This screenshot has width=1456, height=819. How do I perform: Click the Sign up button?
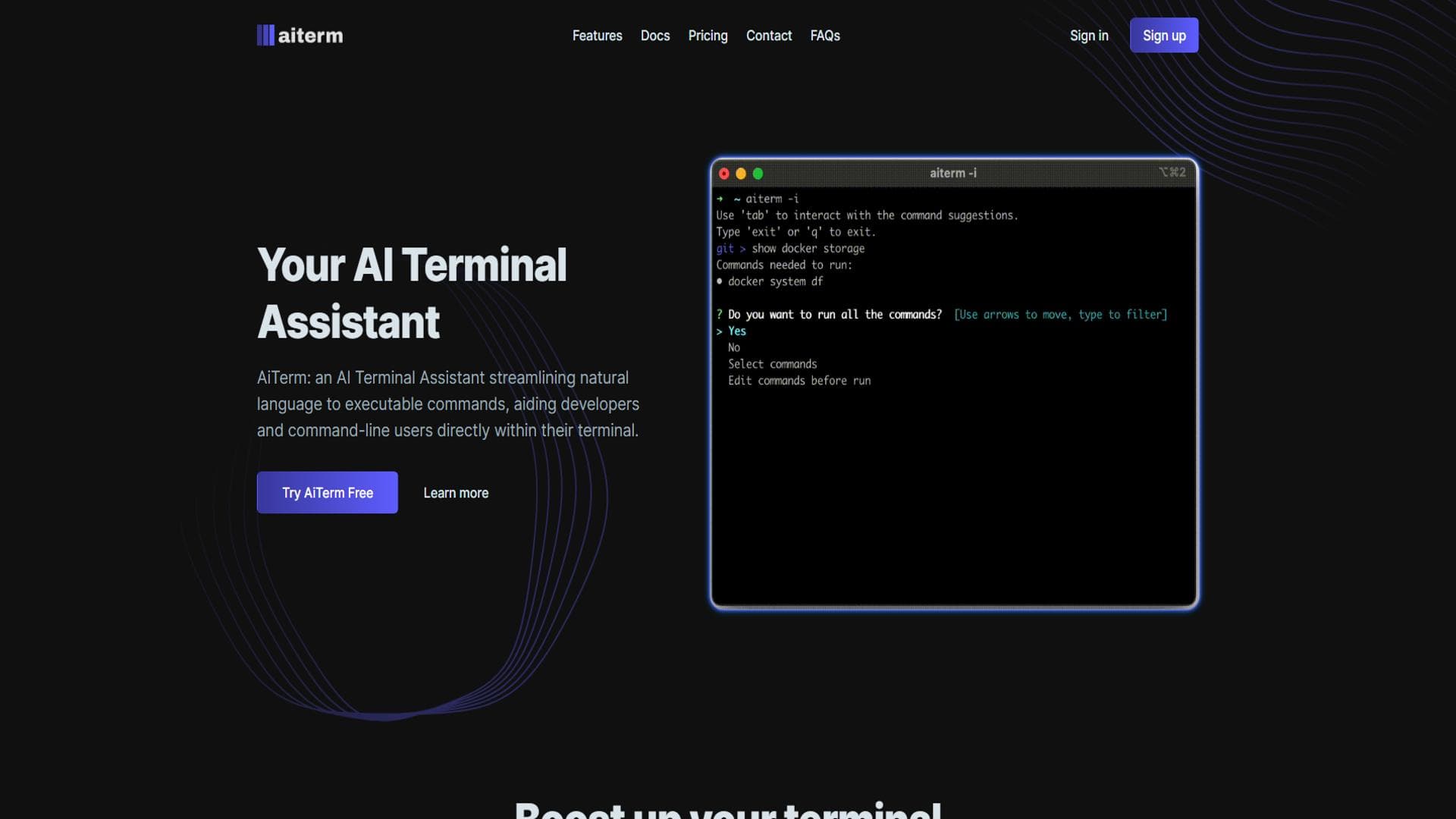[x=1164, y=35]
